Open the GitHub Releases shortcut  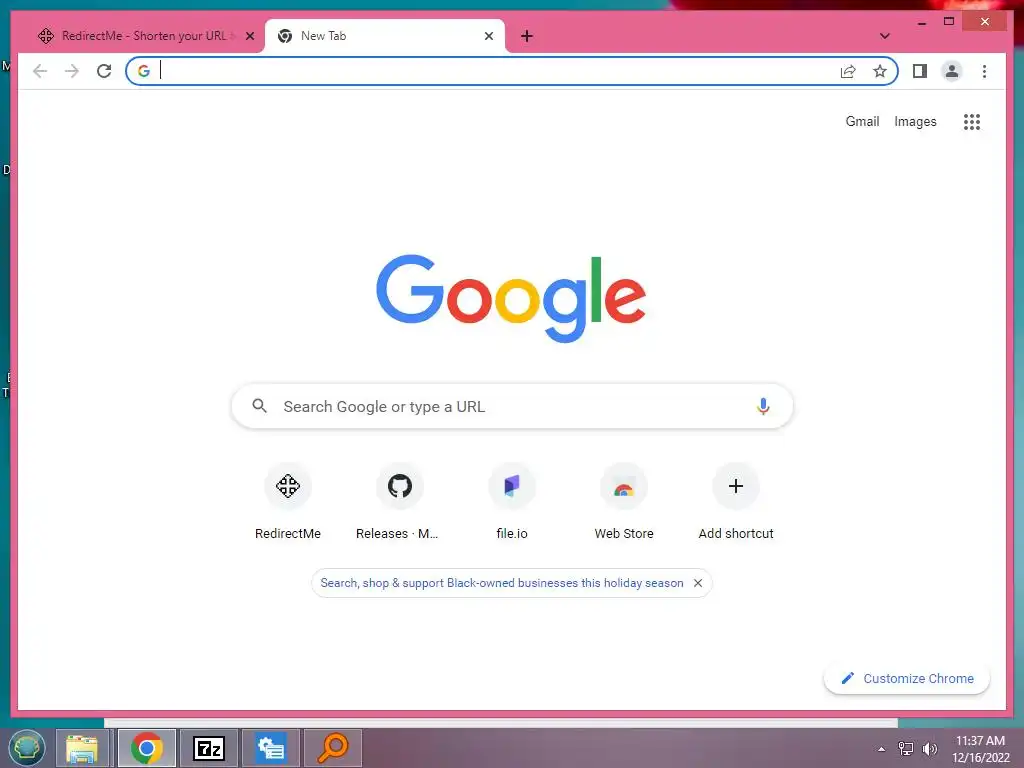pos(400,486)
